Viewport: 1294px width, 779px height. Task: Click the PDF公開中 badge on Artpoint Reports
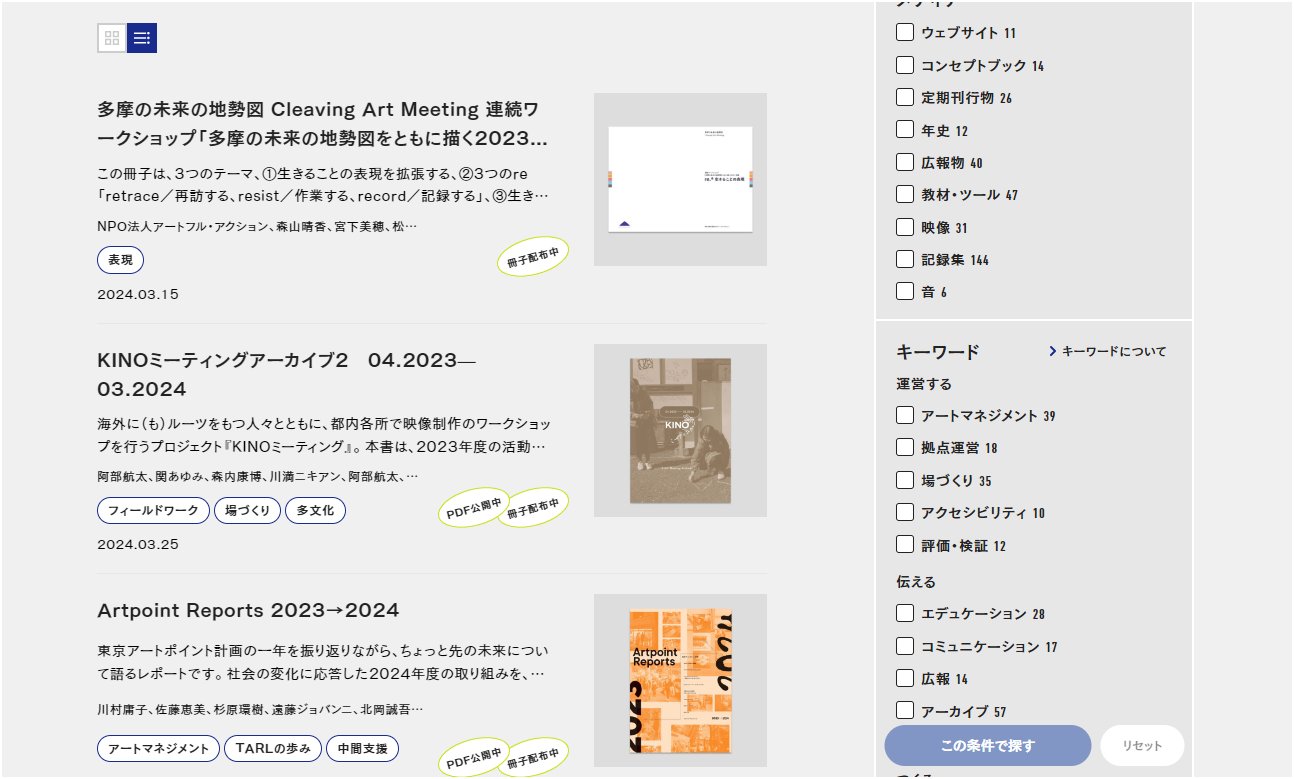(x=474, y=758)
